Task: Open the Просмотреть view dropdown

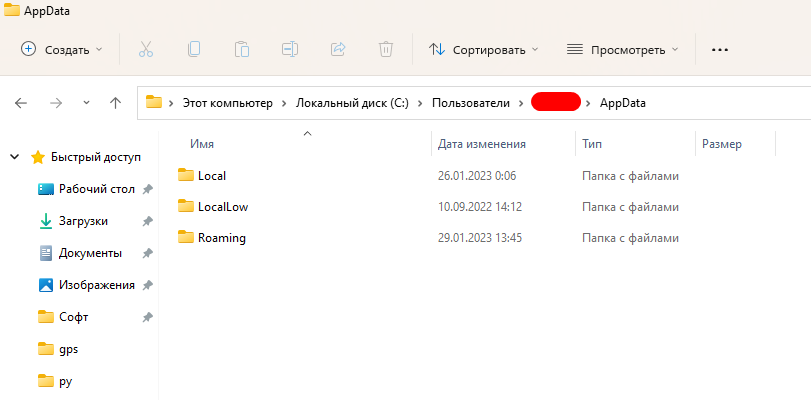Action: [x=622, y=50]
